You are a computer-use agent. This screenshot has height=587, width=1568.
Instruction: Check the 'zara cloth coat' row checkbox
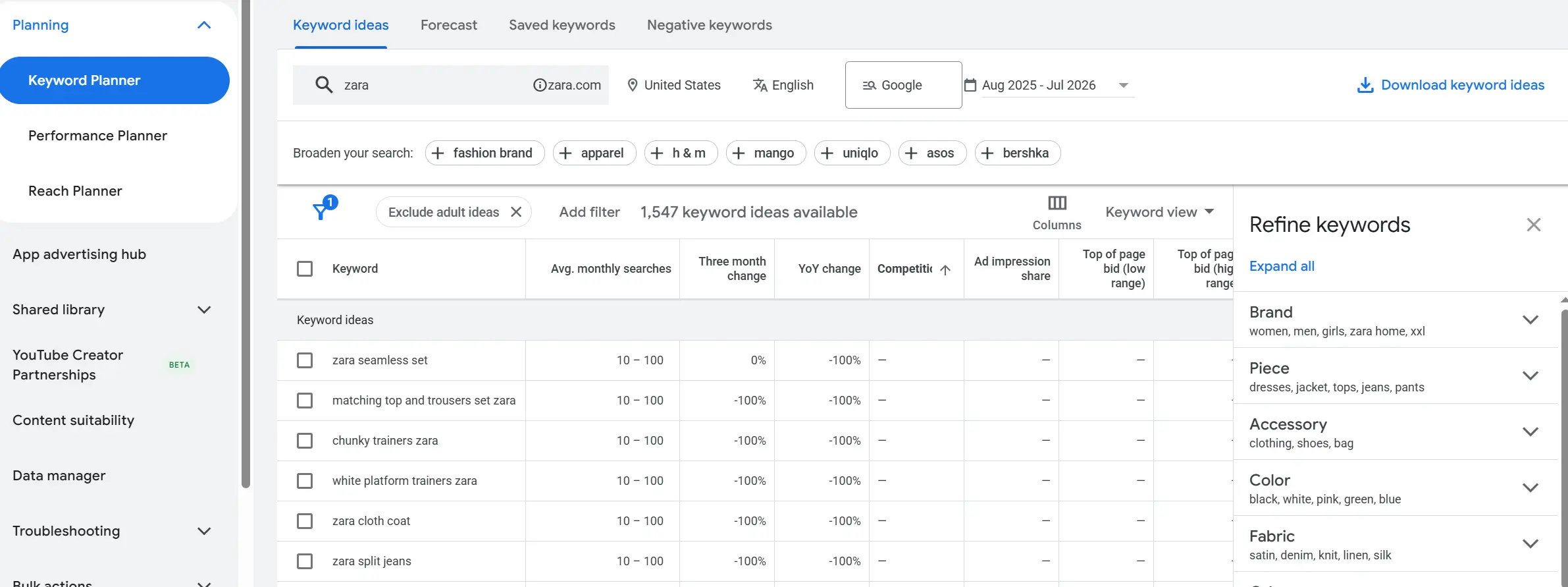[305, 521]
